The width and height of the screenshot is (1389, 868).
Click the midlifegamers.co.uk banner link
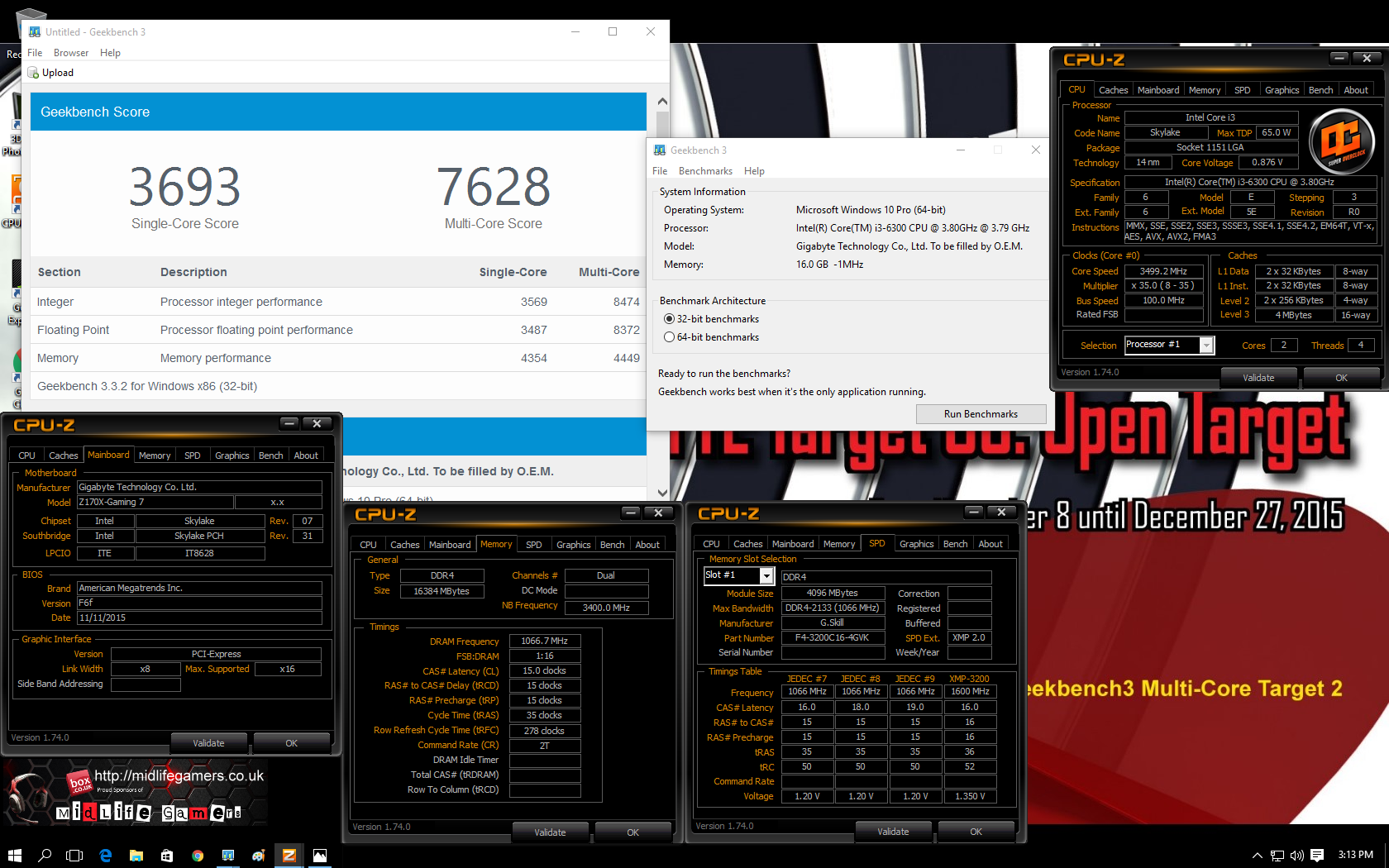(179, 776)
